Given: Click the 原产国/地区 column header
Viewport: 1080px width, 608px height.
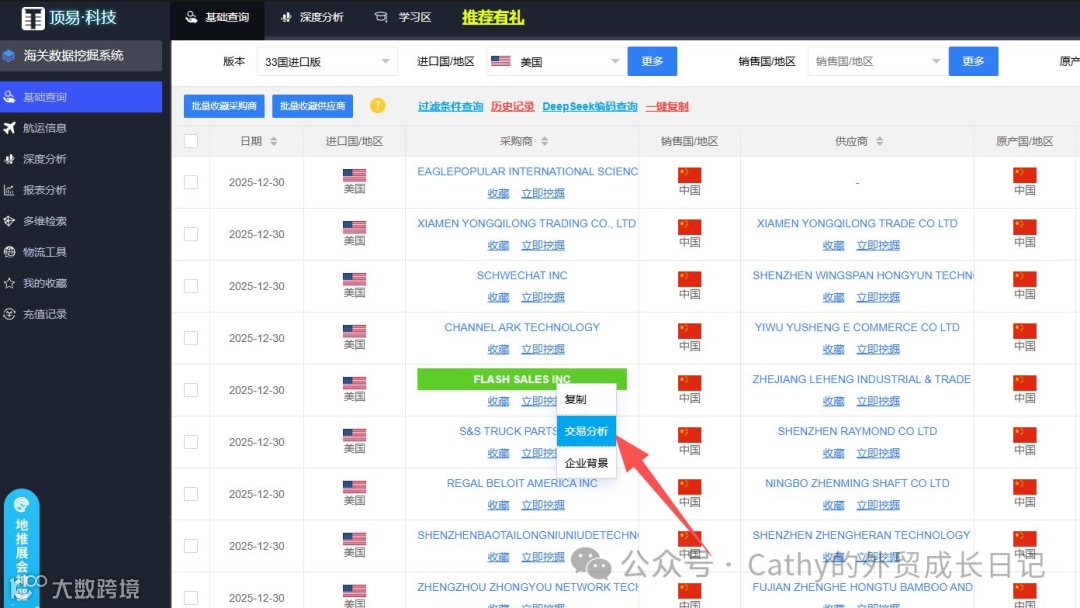Looking at the screenshot, I should [x=1025, y=141].
